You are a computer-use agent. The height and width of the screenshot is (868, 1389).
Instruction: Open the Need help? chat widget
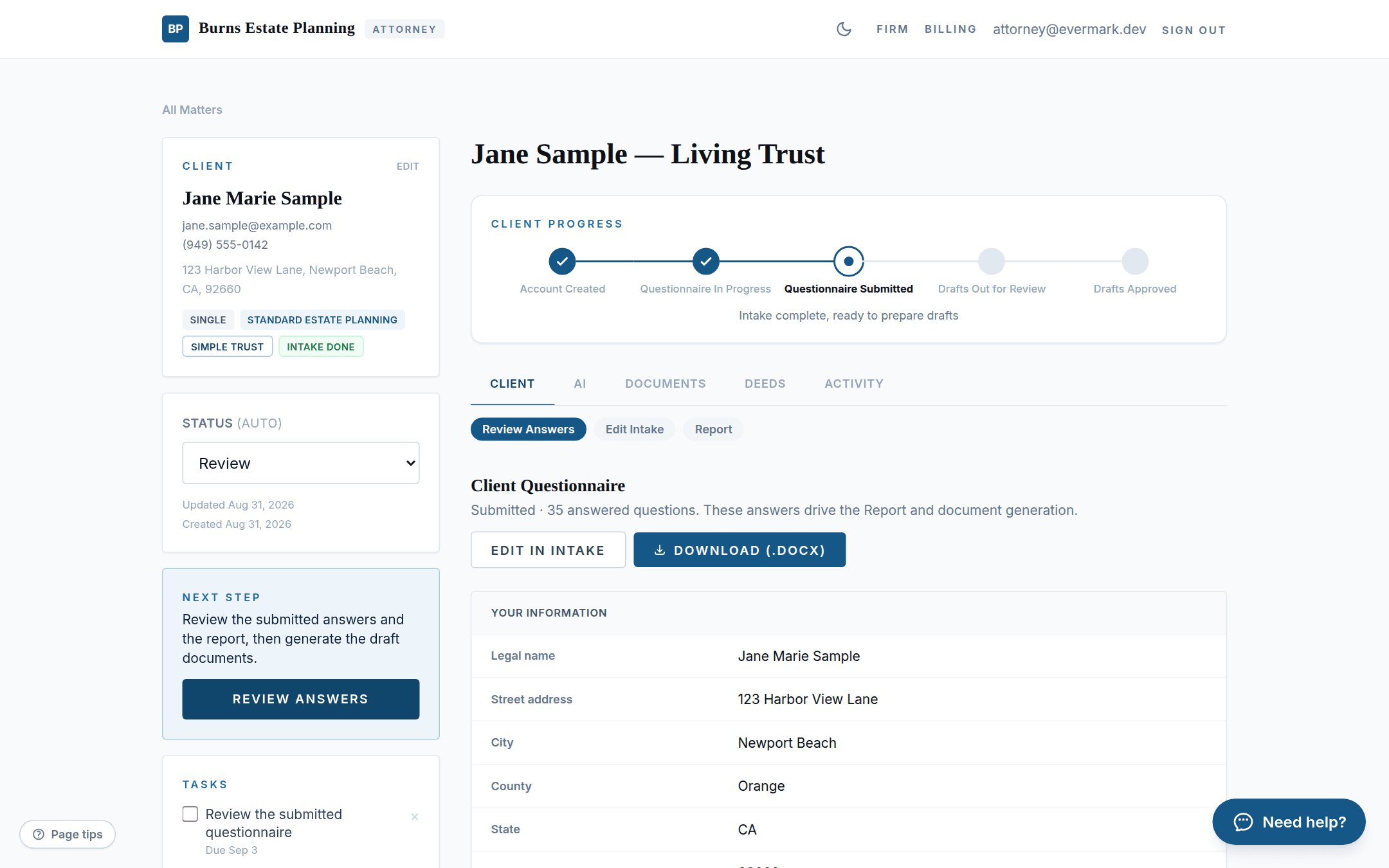1289,822
